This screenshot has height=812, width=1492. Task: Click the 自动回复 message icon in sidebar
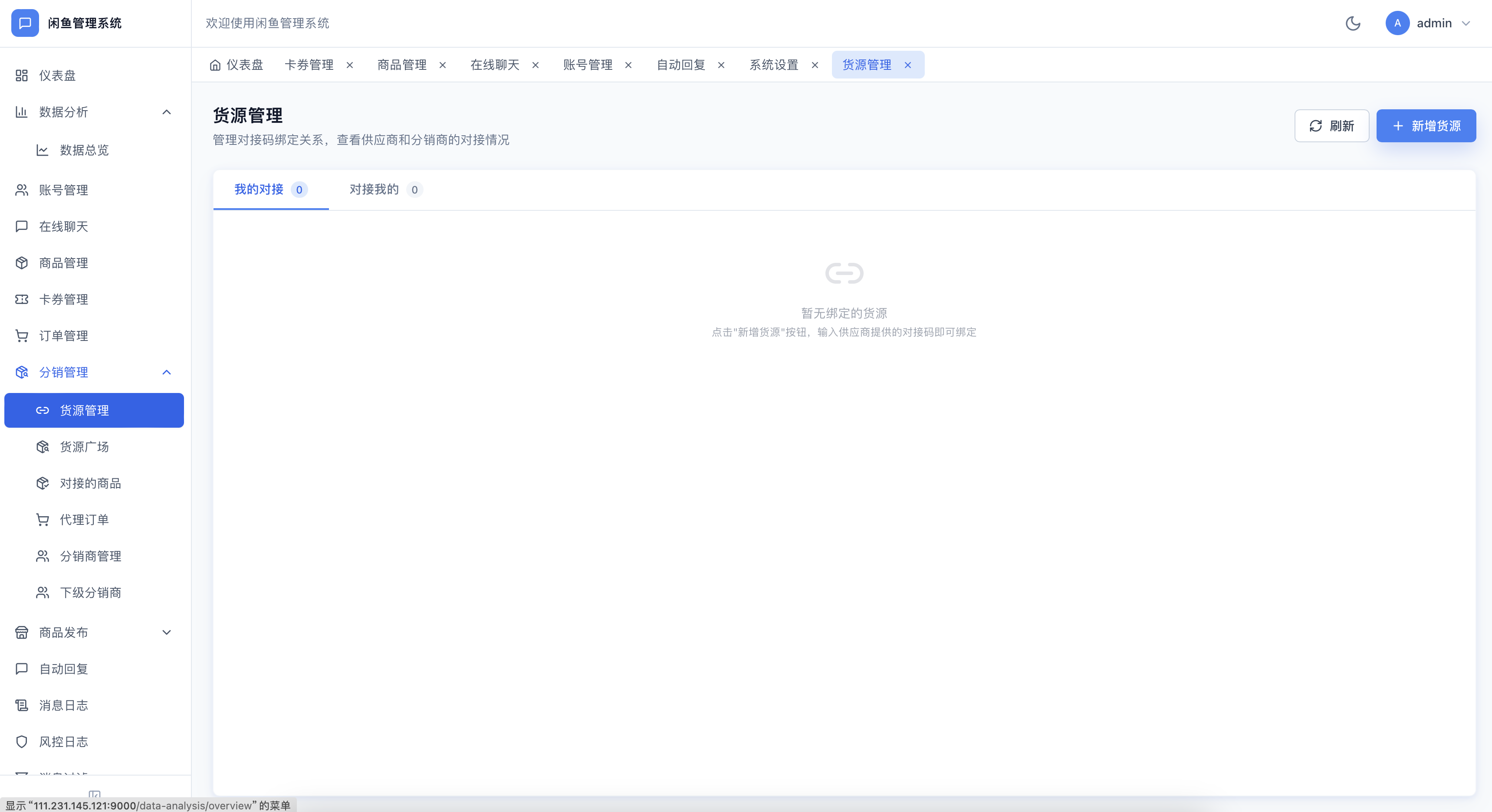(x=21, y=669)
